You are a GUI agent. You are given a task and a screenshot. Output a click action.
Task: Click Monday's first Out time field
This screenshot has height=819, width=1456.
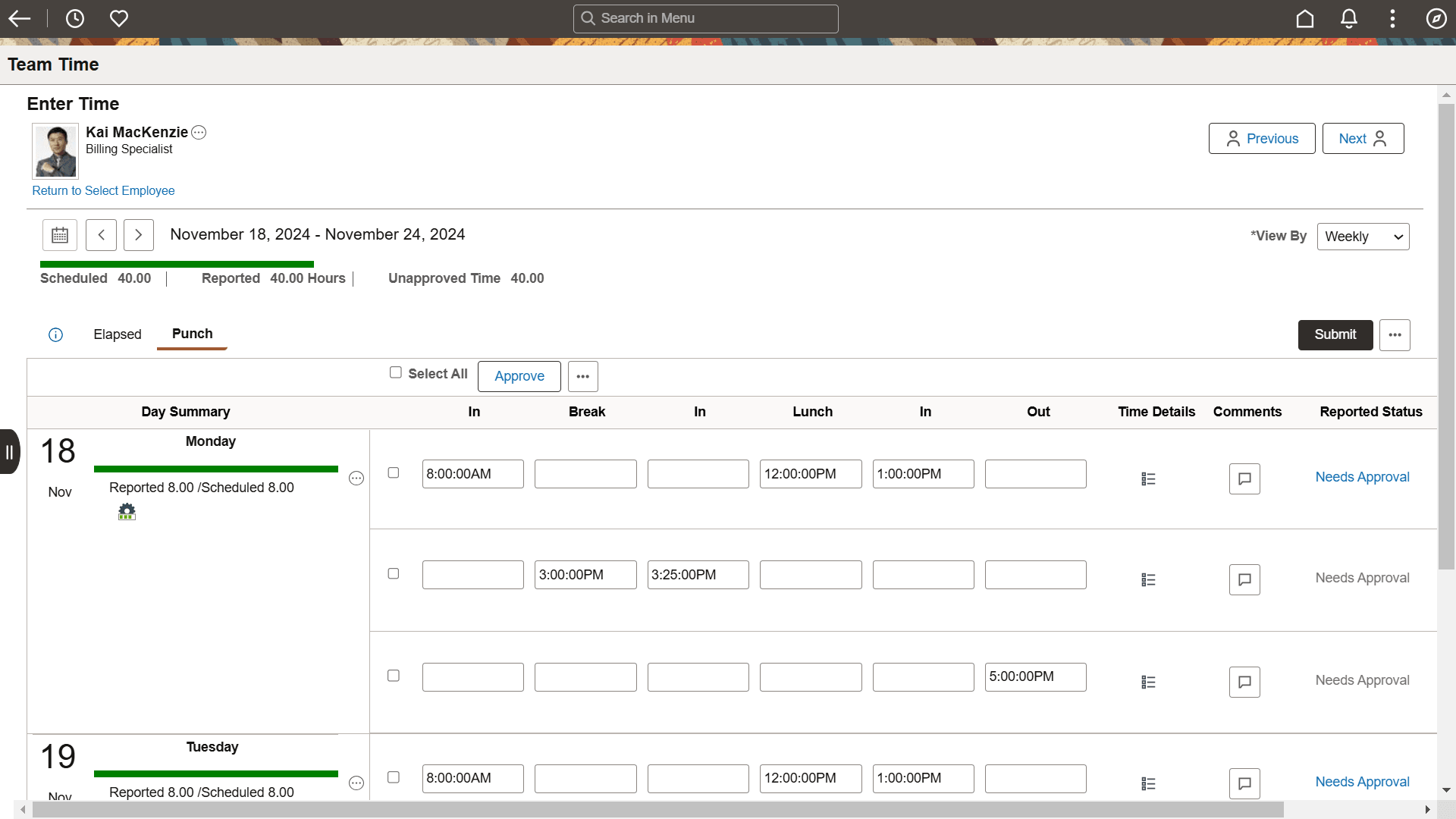(x=1035, y=474)
